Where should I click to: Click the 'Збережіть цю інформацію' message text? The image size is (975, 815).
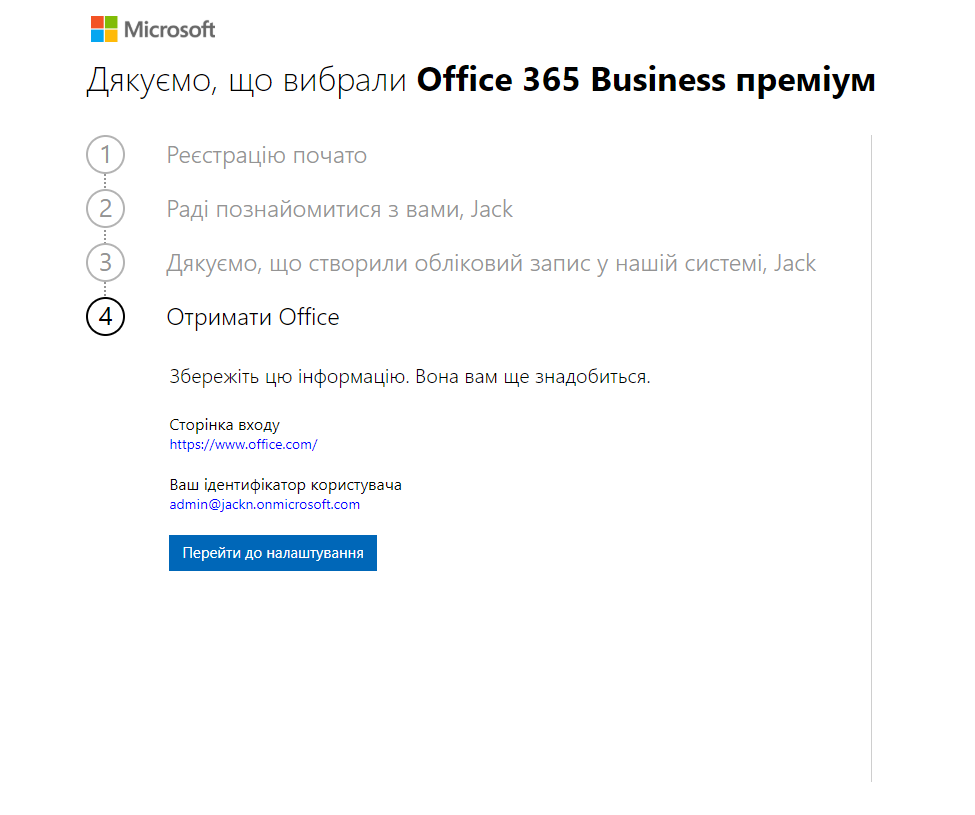[410, 377]
